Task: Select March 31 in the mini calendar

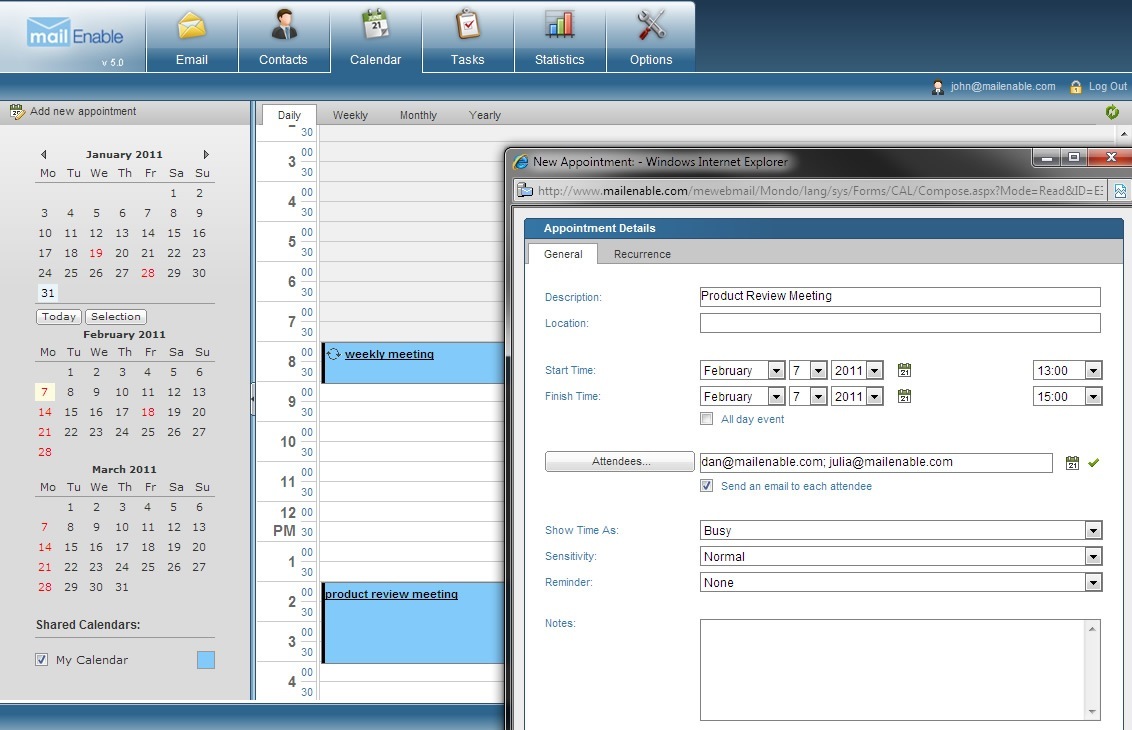Action: pos(122,588)
